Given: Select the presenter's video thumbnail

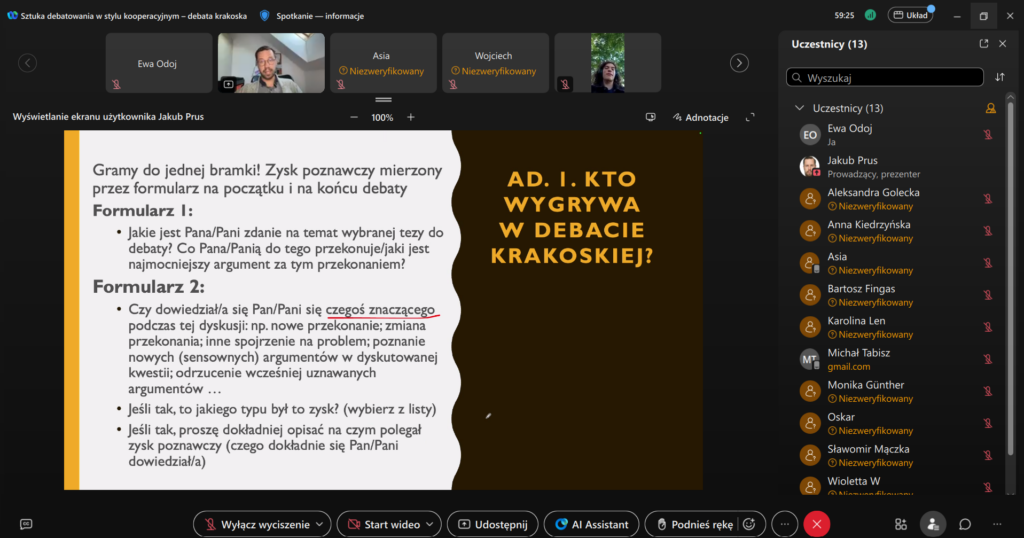Looking at the screenshot, I should [271, 63].
